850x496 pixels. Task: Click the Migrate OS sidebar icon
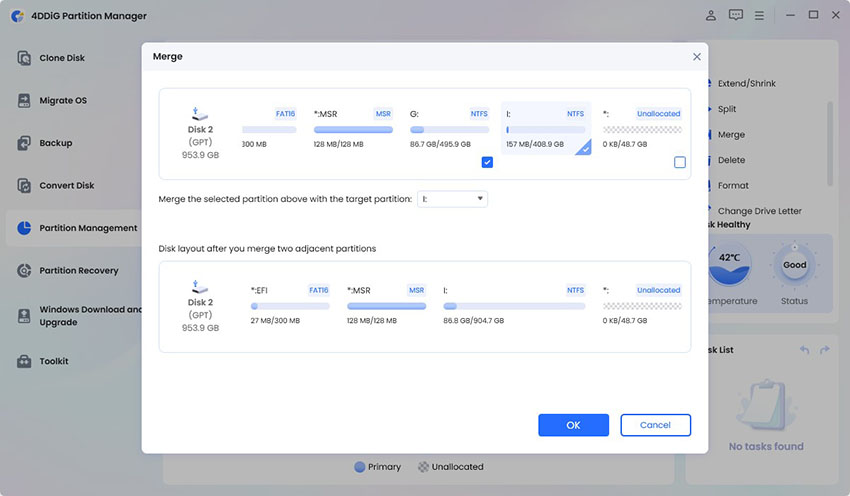24,100
